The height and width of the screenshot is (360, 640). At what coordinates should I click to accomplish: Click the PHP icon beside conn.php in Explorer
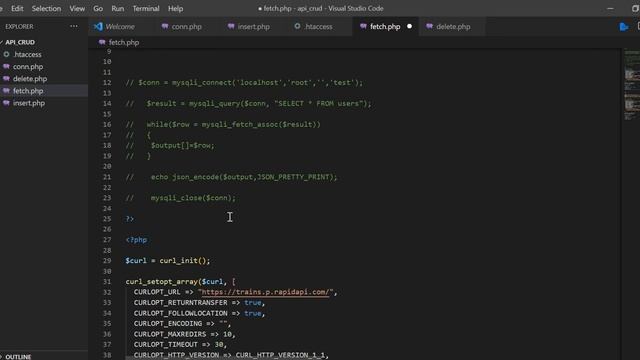pyautogui.click(x=6, y=66)
